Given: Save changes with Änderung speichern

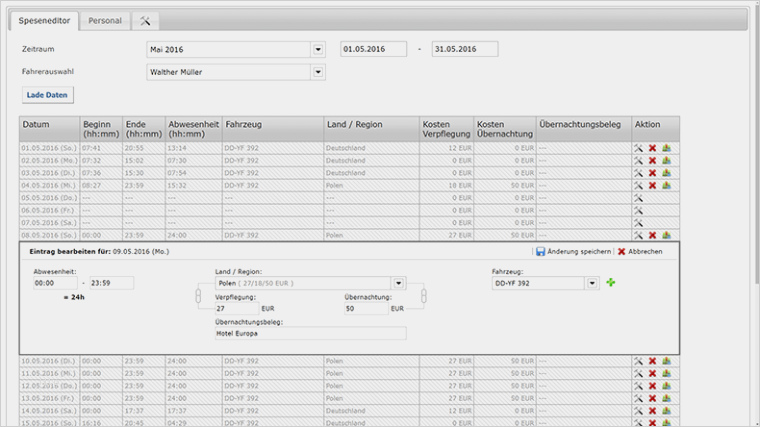Looking at the screenshot, I should point(573,252).
